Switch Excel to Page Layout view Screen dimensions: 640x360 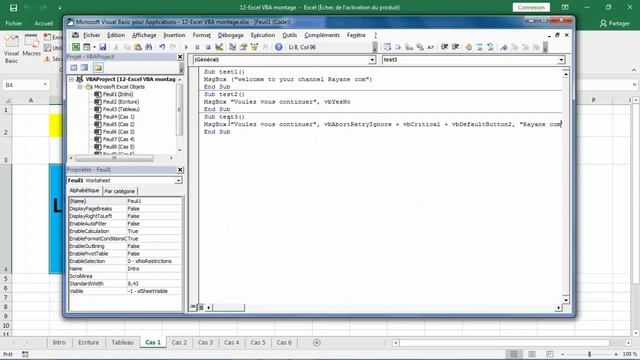click(532, 354)
